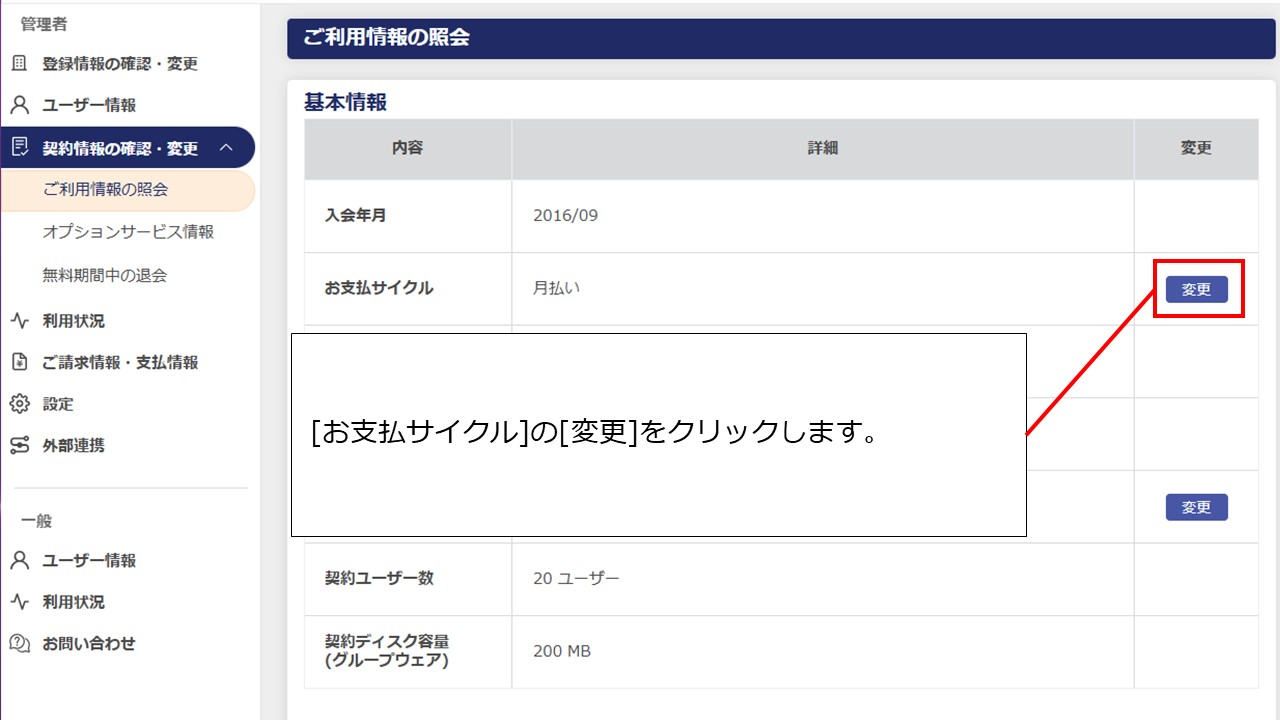Image resolution: width=1280 pixels, height=720 pixels.
Task: Open 登録情報の確認・変更 menu label
Action: pos(120,64)
